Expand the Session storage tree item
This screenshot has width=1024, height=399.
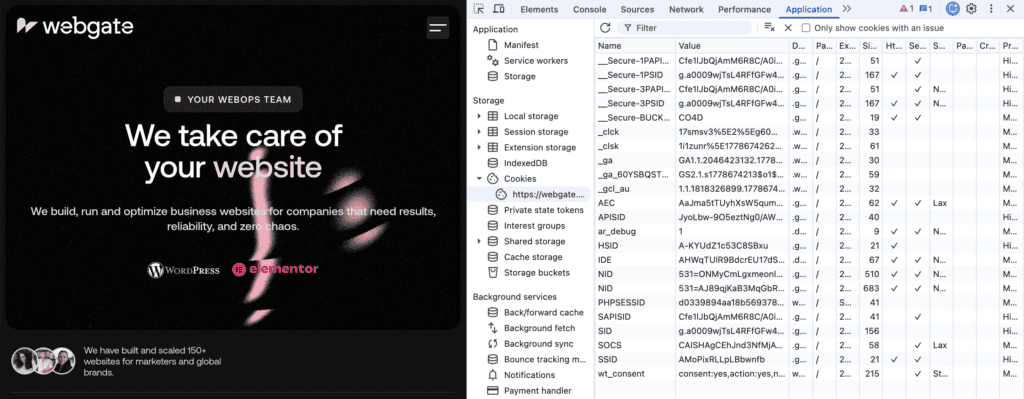[479, 132]
